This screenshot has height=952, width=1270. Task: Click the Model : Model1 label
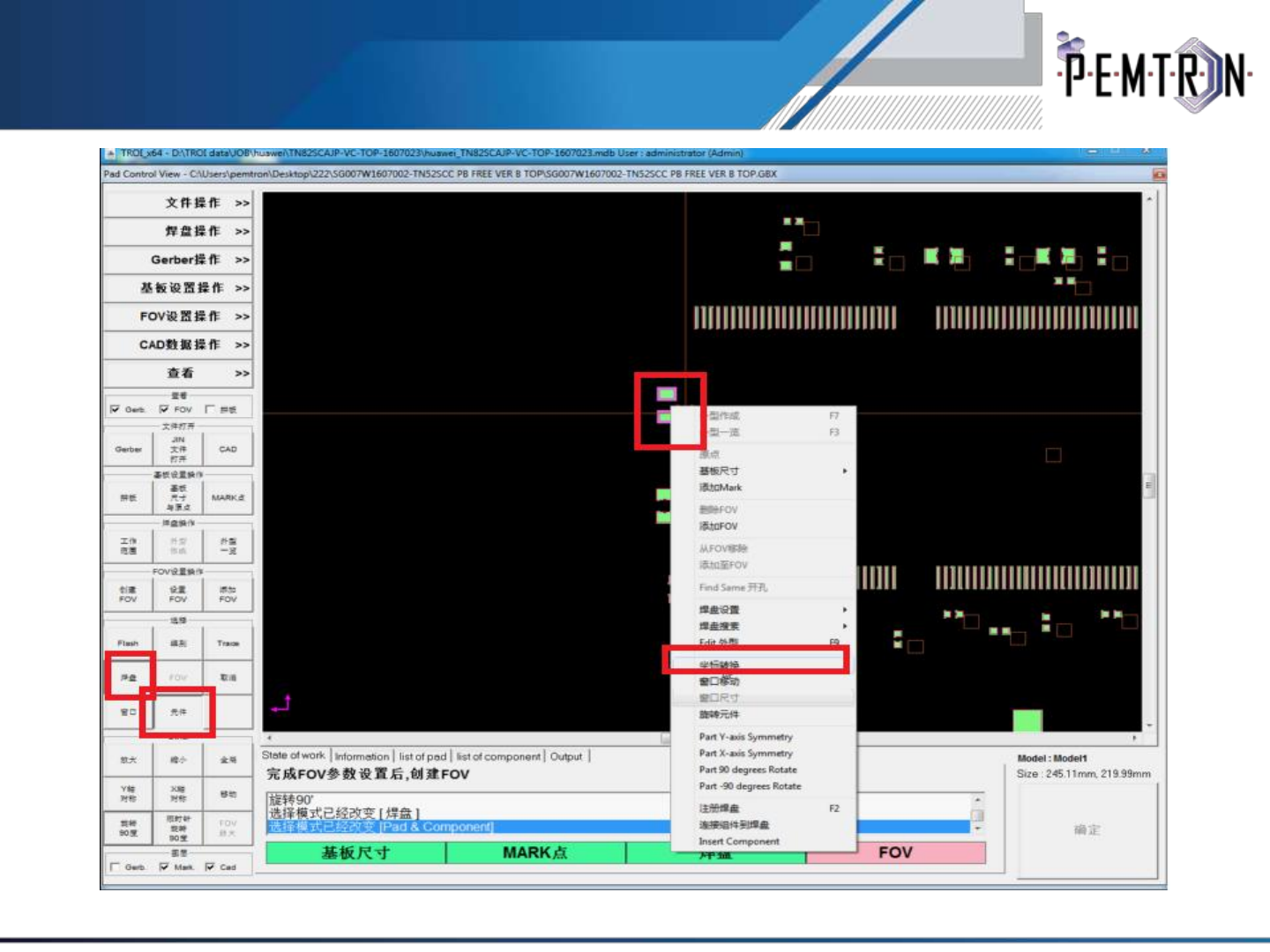pyautogui.click(x=1052, y=758)
